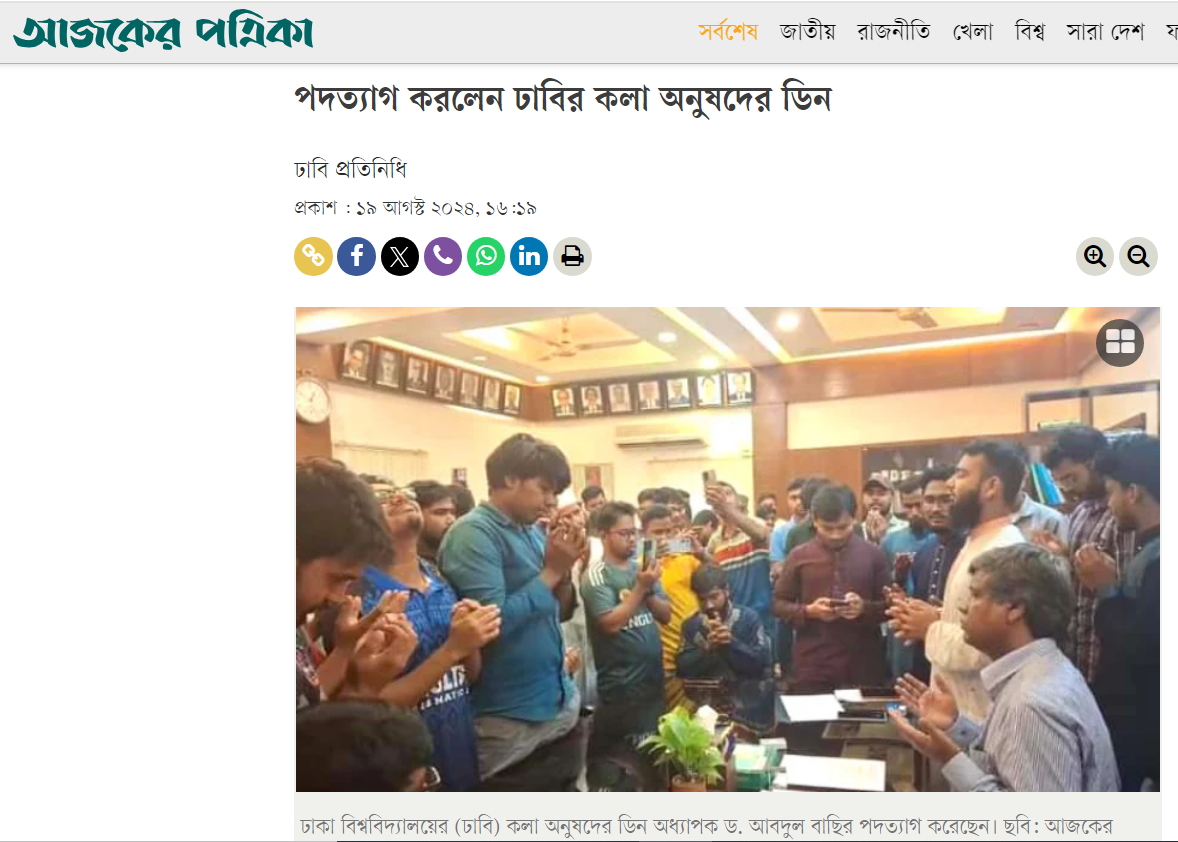Share article on LinkedIn
Image resolution: width=1178 pixels, height=842 pixels.
(529, 257)
